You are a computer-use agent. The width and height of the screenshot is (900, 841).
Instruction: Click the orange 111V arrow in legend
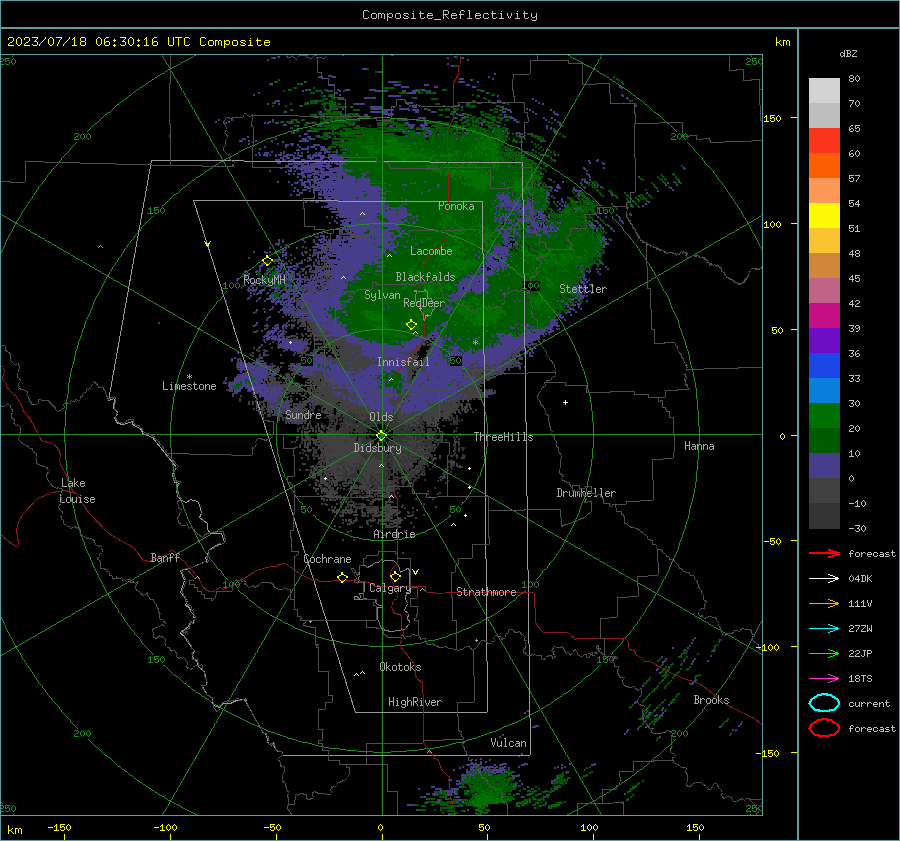pyautogui.click(x=824, y=603)
